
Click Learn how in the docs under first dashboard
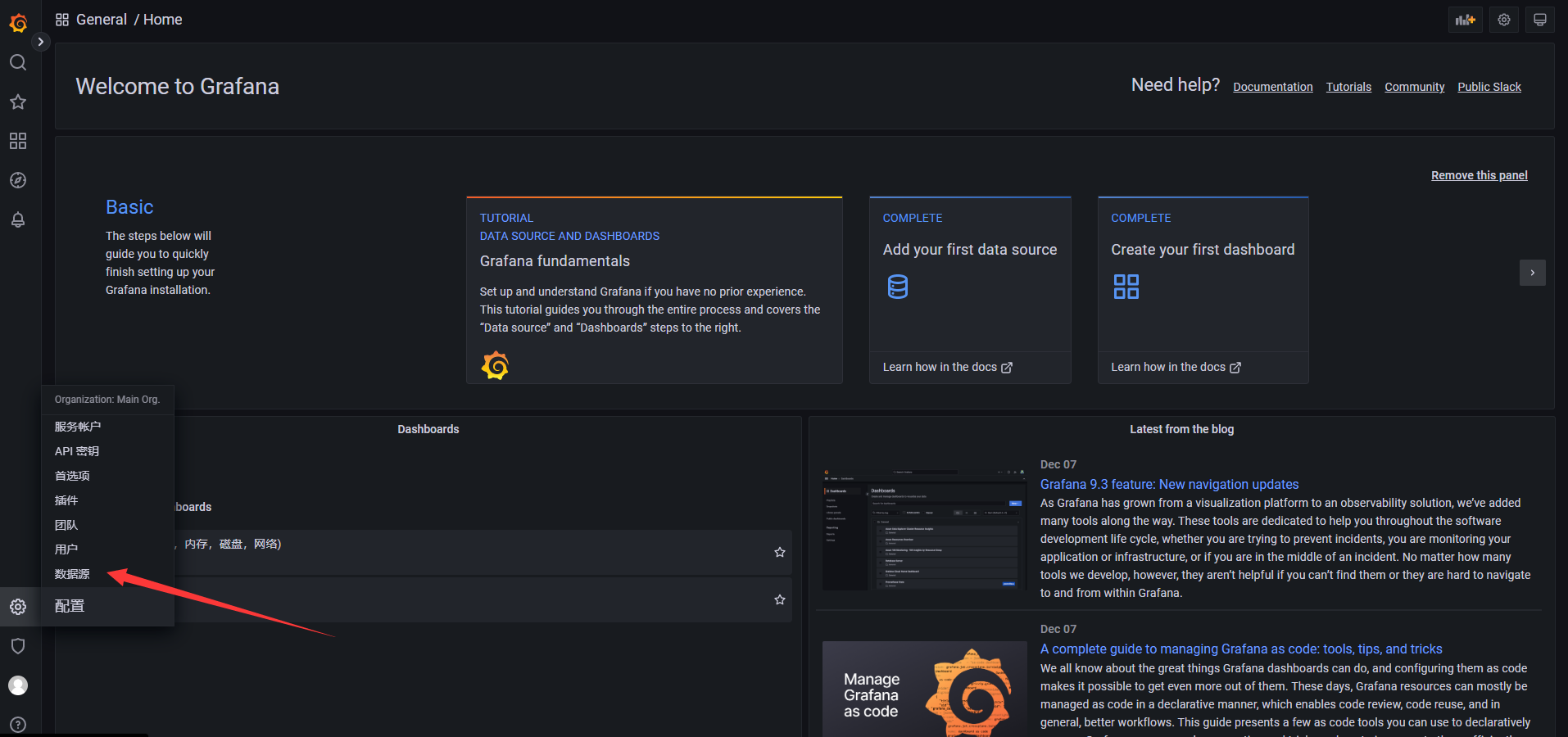(1176, 367)
